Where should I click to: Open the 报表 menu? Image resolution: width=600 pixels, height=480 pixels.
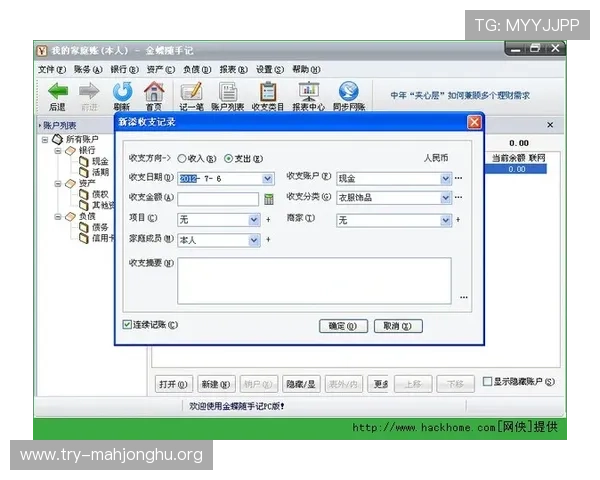(x=232, y=70)
